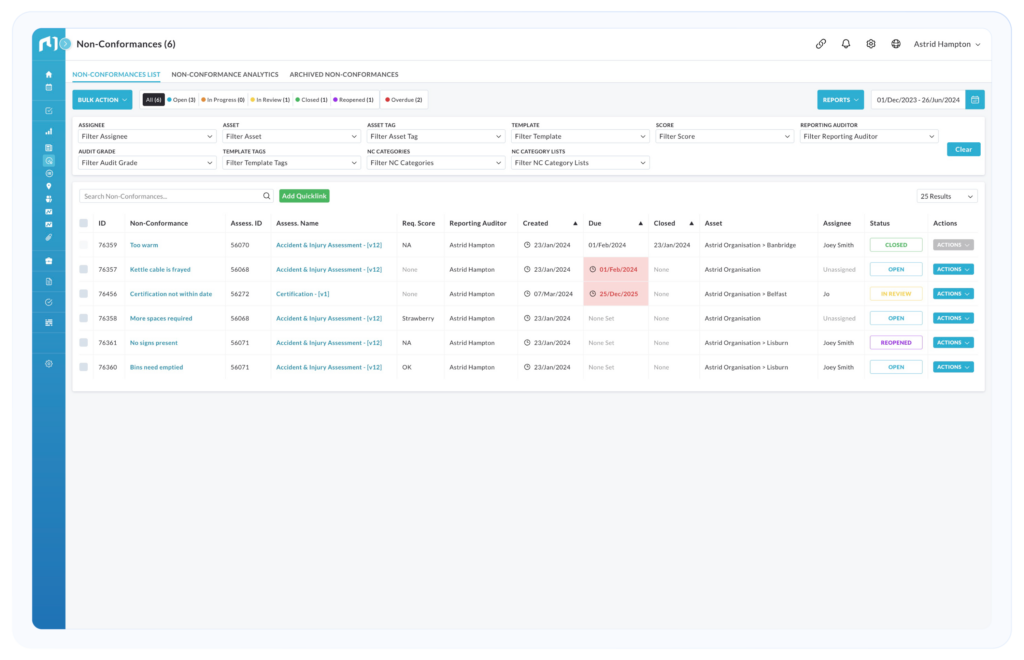This screenshot has width=1024, height=660.
Task: Open the Reports menu button
Action: [x=840, y=100]
